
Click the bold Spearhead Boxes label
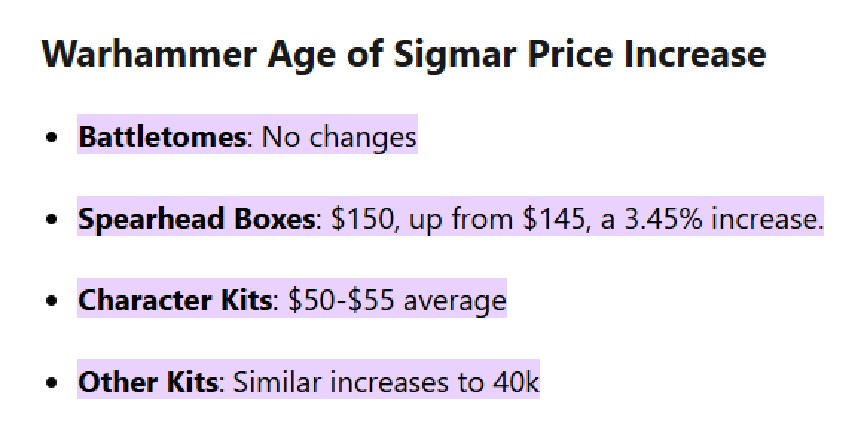(196, 218)
